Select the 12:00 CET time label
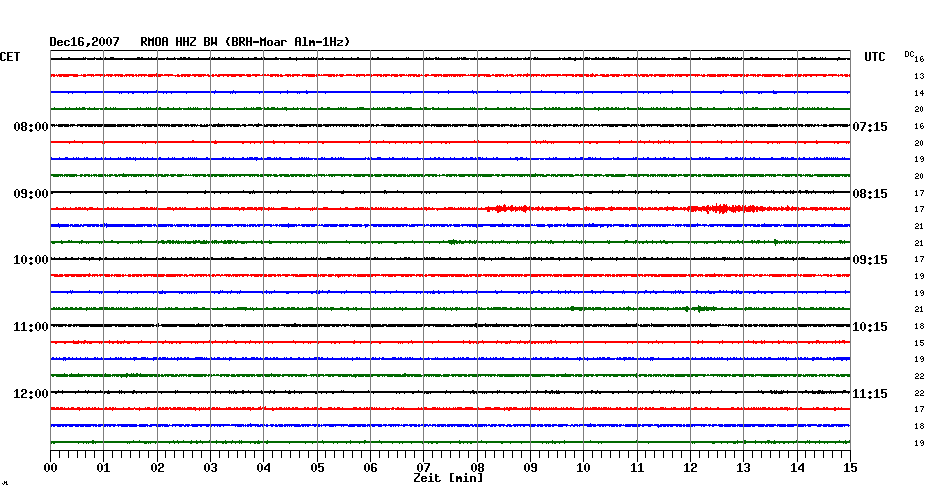930x494 pixels. [x=31, y=393]
